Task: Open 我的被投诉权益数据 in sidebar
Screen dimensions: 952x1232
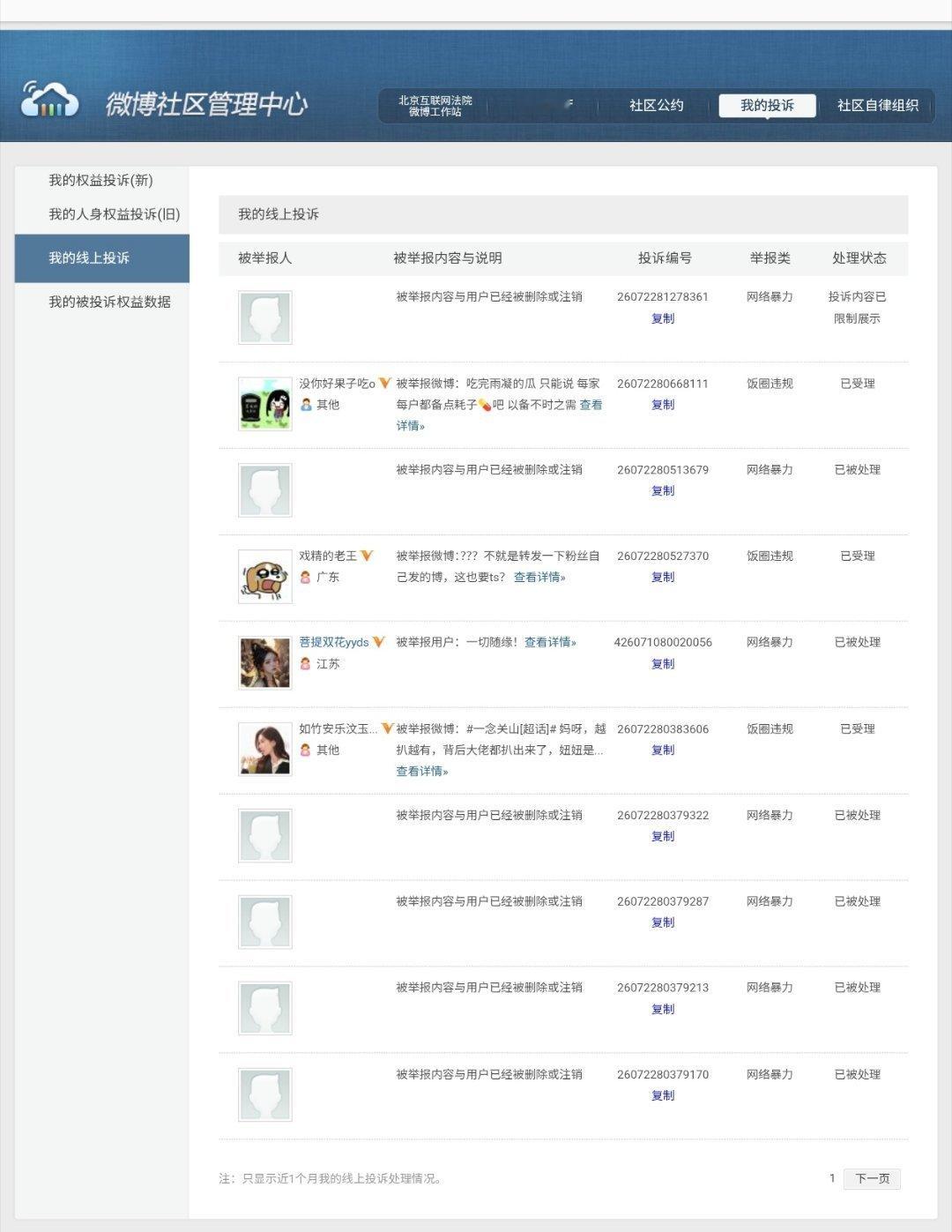Action: (x=109, y=302)
